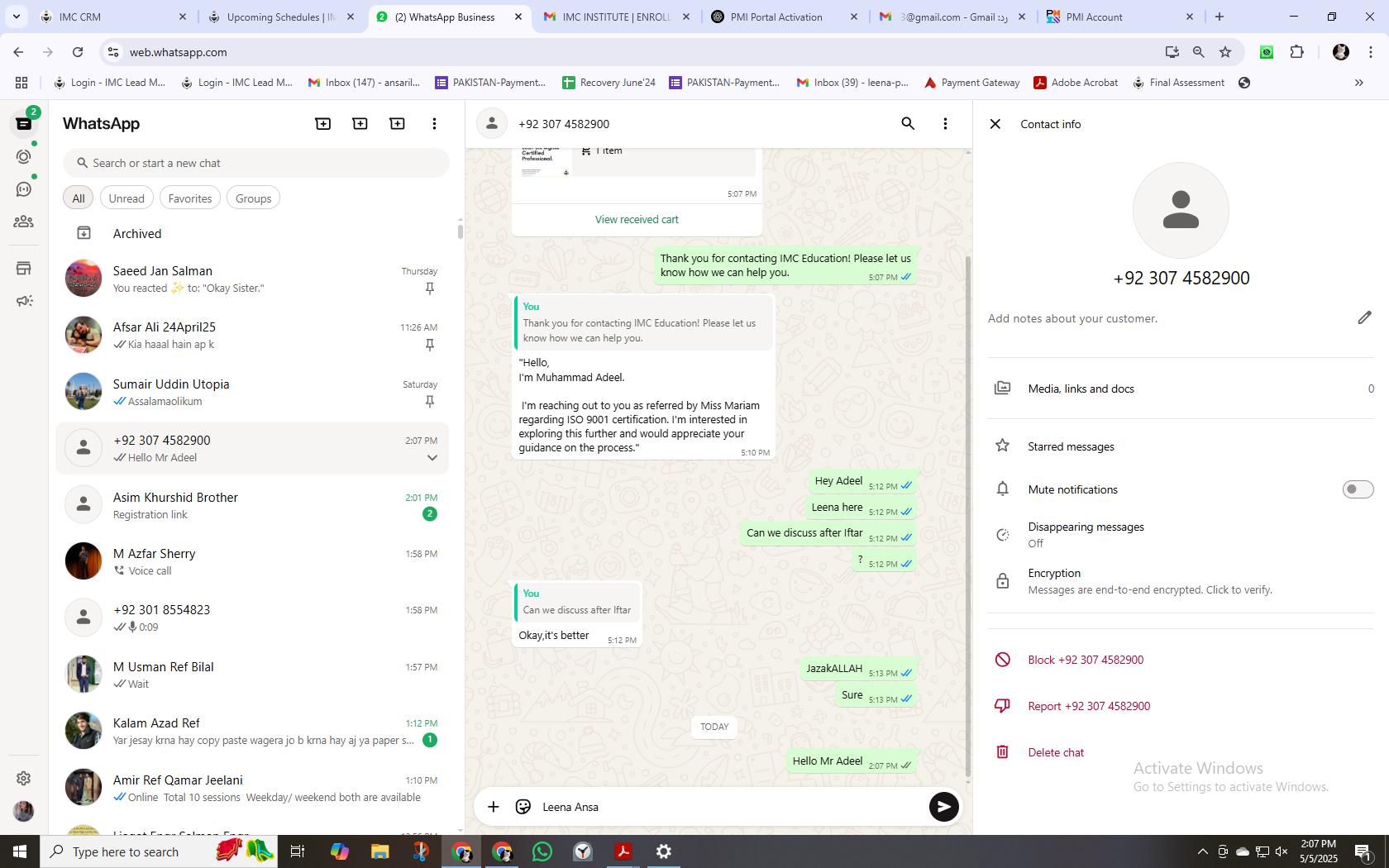This screenshot has height=868, width=1389.
Task: Select the Groups filter chip
Action: [253, 198]
